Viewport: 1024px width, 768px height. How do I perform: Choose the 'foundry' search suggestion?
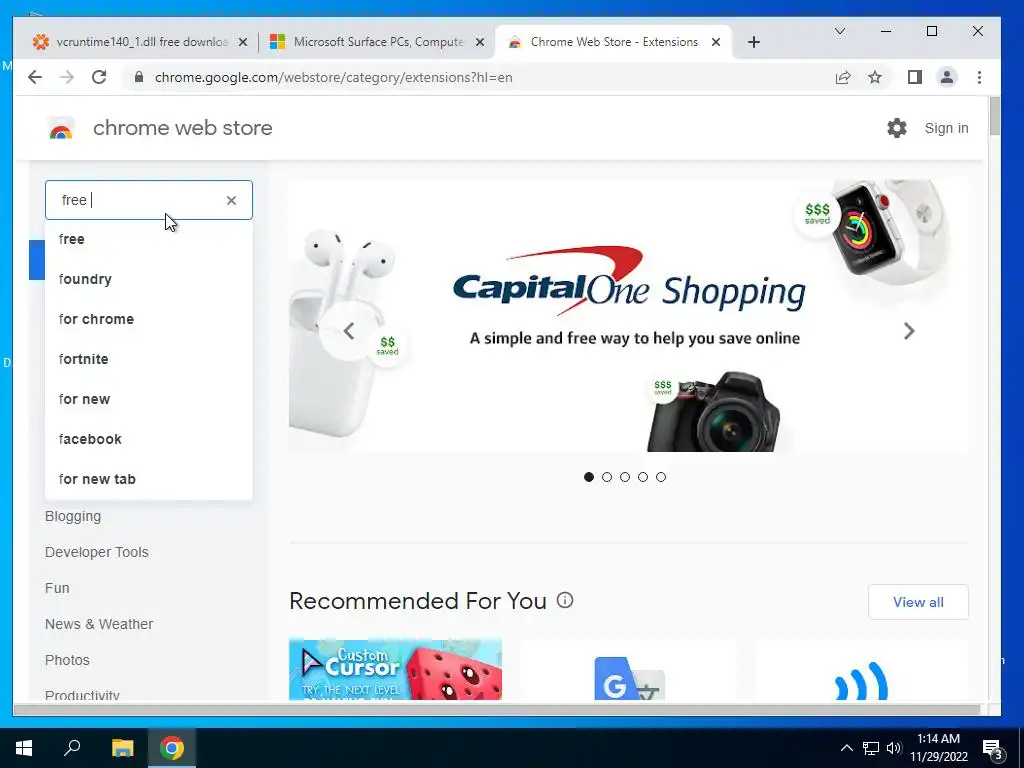coord(149,279)
